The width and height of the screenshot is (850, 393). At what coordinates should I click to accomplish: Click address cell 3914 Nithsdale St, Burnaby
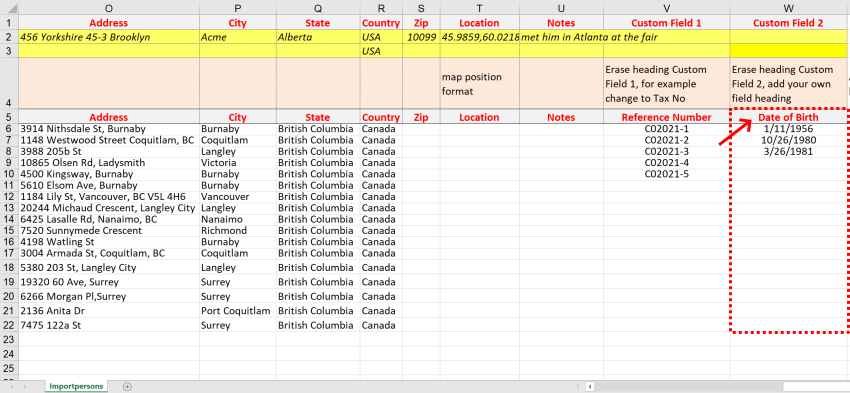(x=109, y=129)
